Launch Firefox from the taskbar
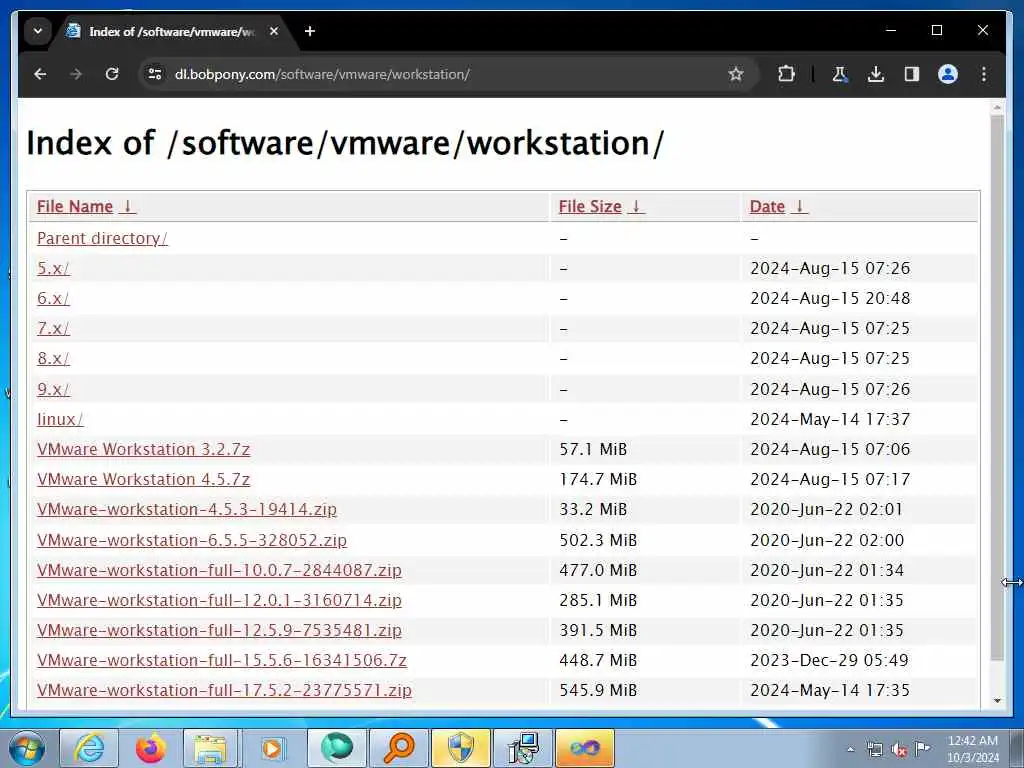 coord(150,748)
